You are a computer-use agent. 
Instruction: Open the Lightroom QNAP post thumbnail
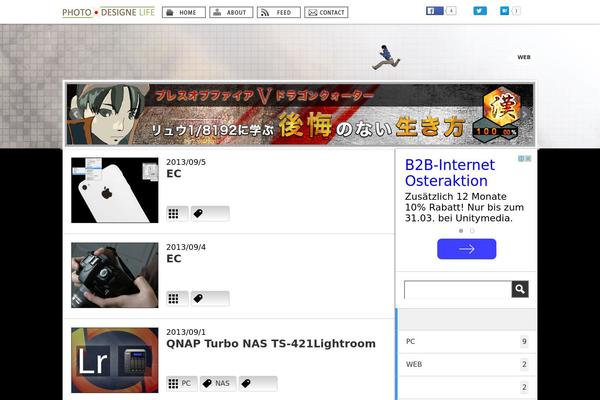point(114,360)
